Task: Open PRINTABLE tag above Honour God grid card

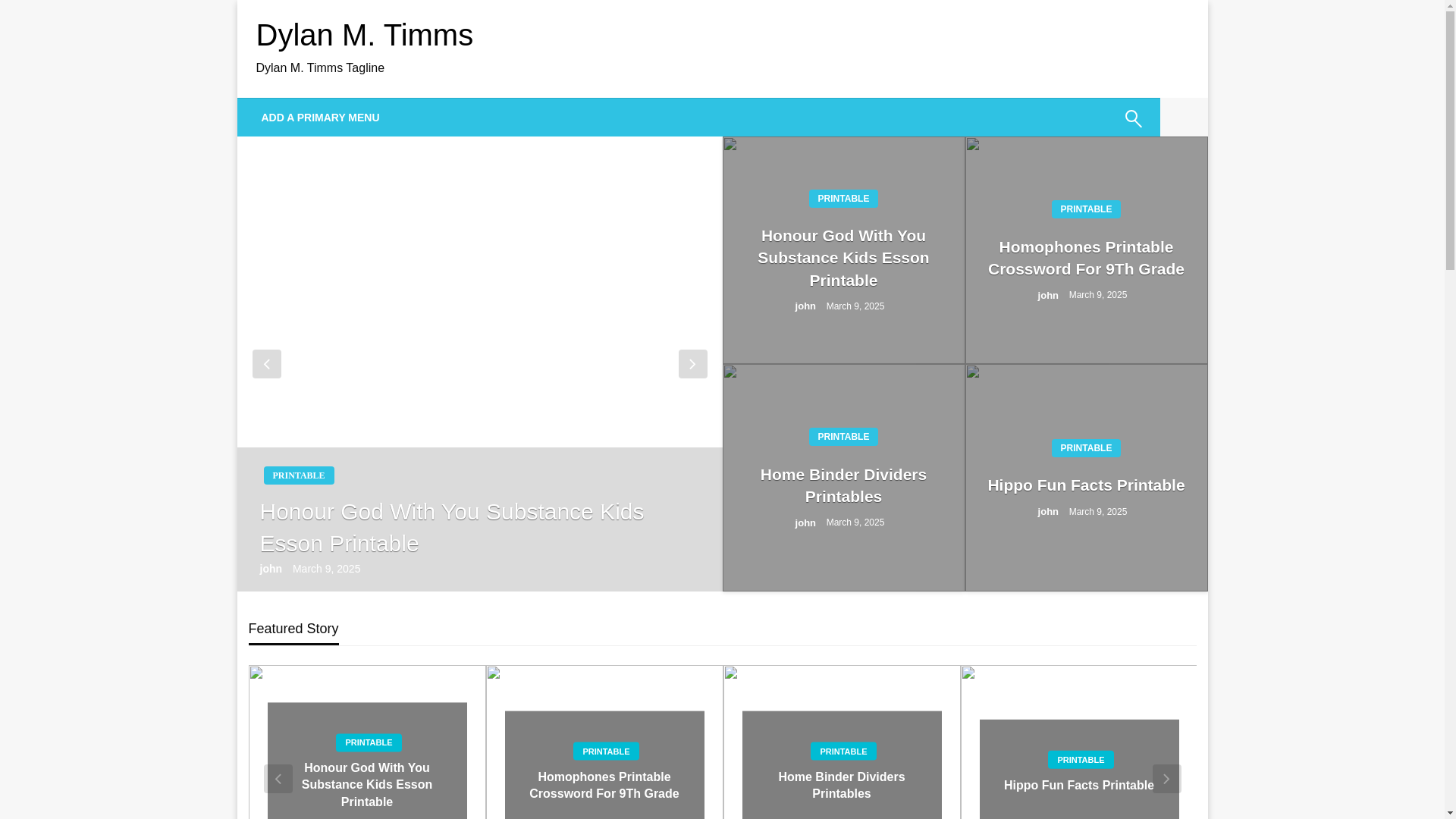Action: (x=843, y=199)
